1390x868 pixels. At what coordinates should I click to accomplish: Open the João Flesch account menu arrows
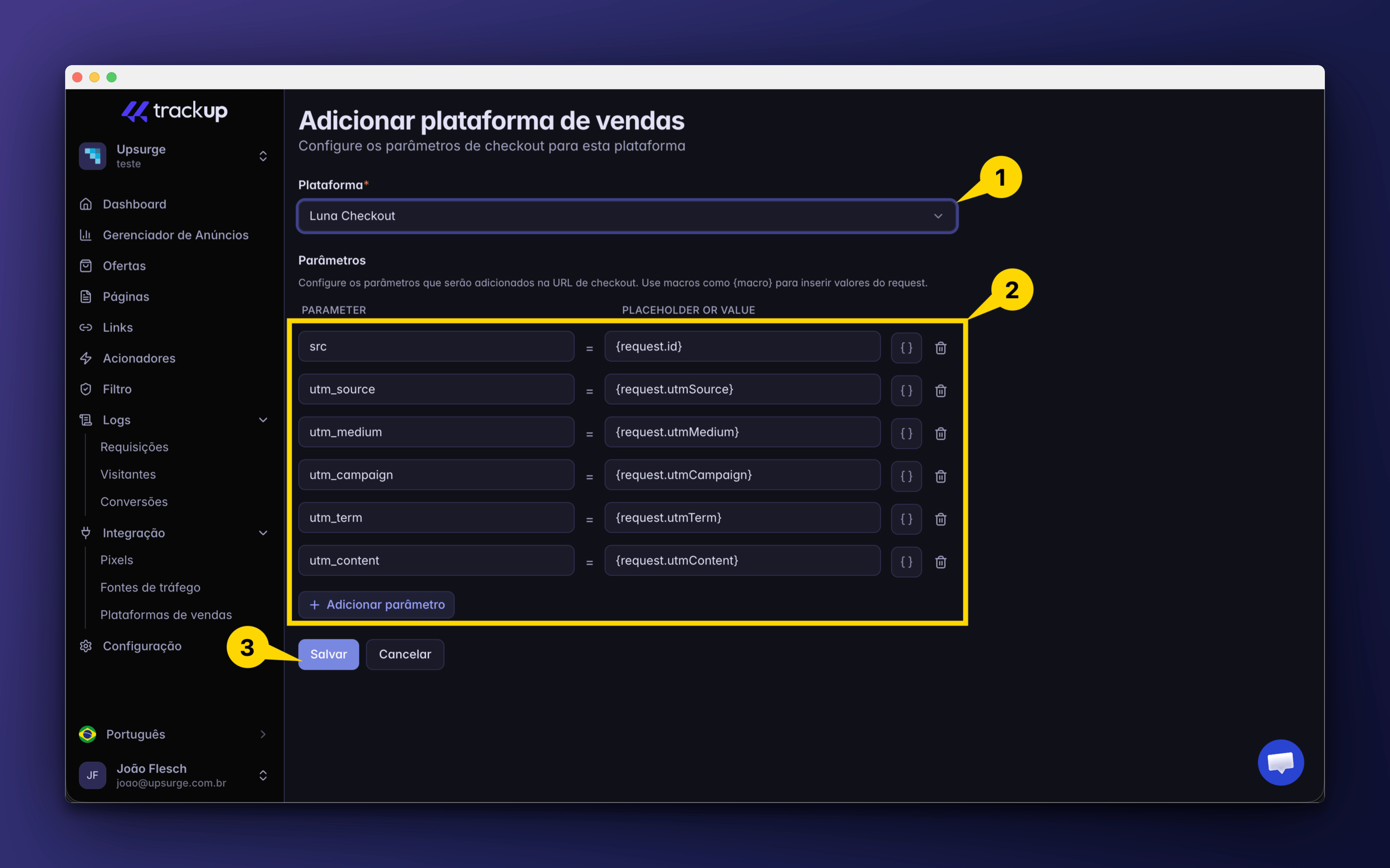[263, 776]
